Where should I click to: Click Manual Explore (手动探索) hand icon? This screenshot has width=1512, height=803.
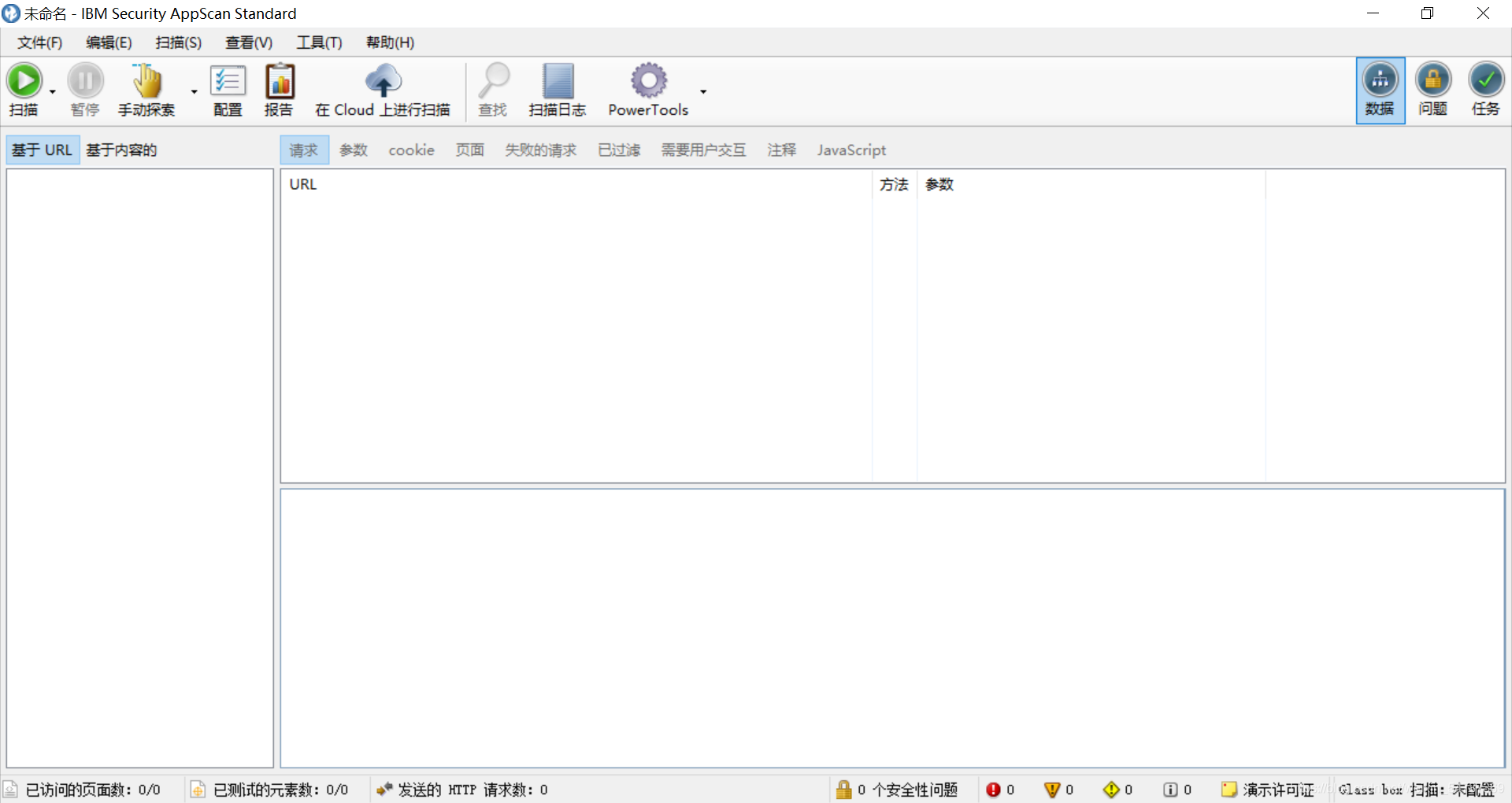(x=146, y=80)
